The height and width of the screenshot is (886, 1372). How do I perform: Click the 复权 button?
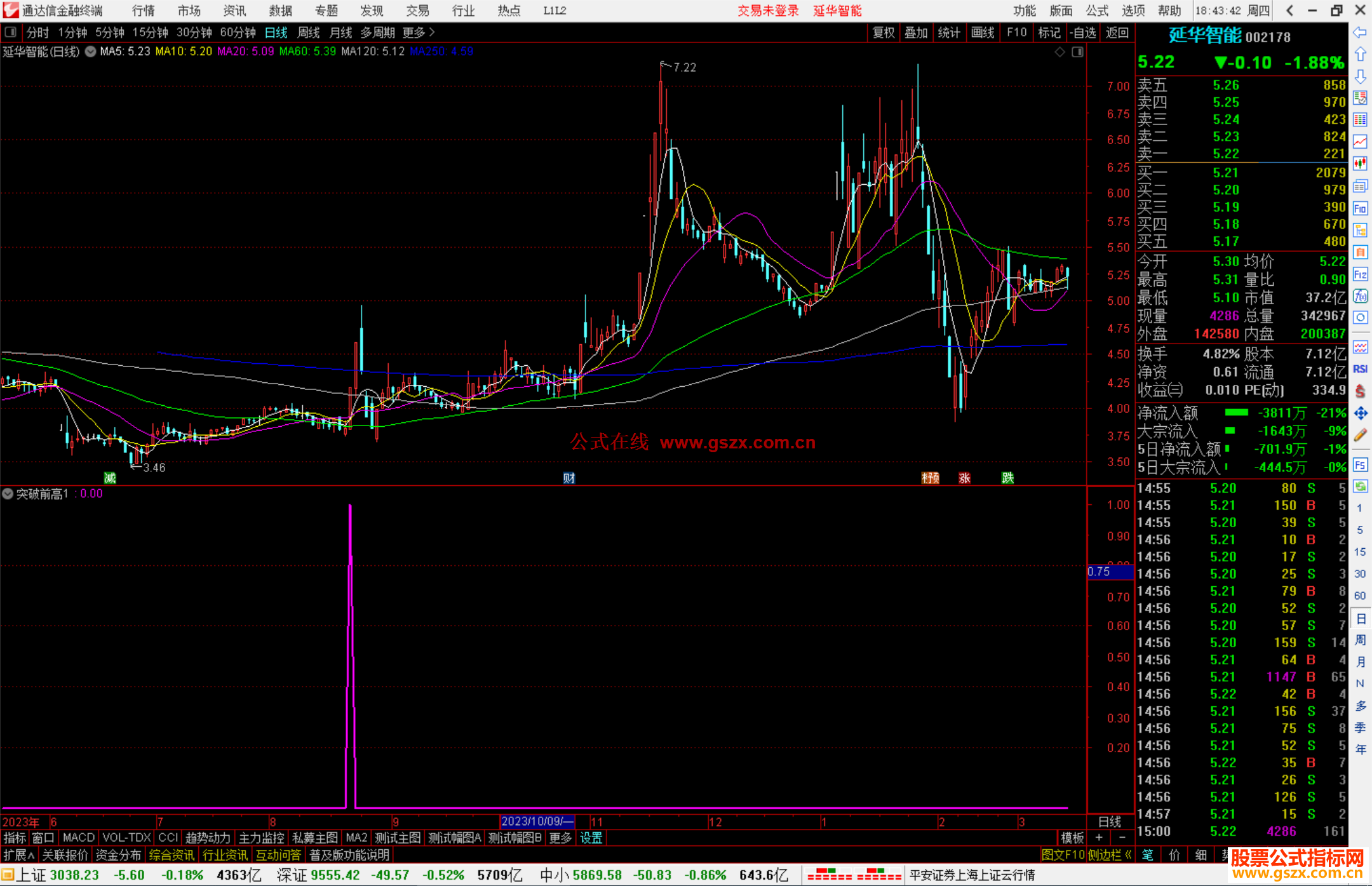pos(884,32)
